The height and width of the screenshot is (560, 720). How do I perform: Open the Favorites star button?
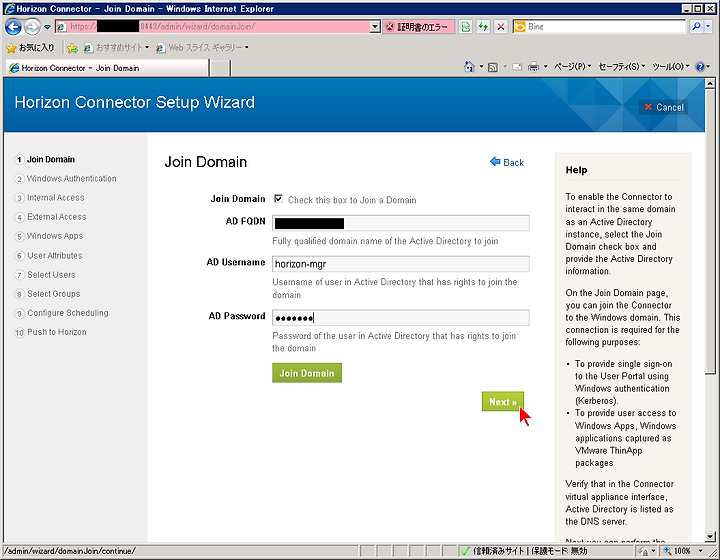click(x=30, y=47)
